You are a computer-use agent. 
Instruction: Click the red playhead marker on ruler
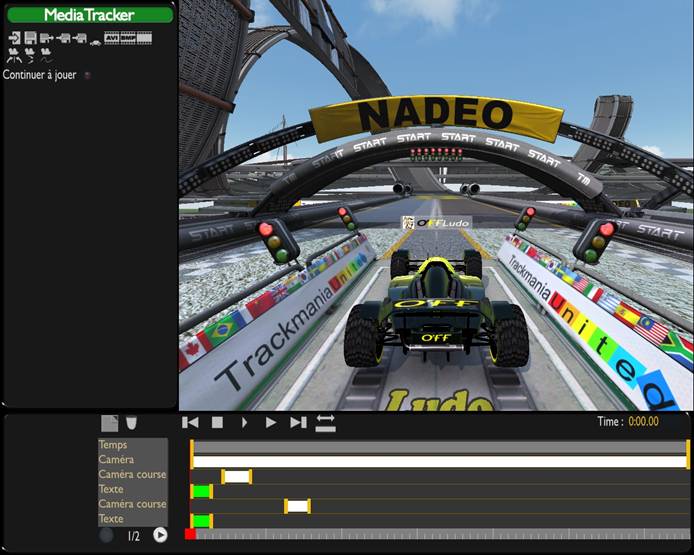[x=190, y=534]
